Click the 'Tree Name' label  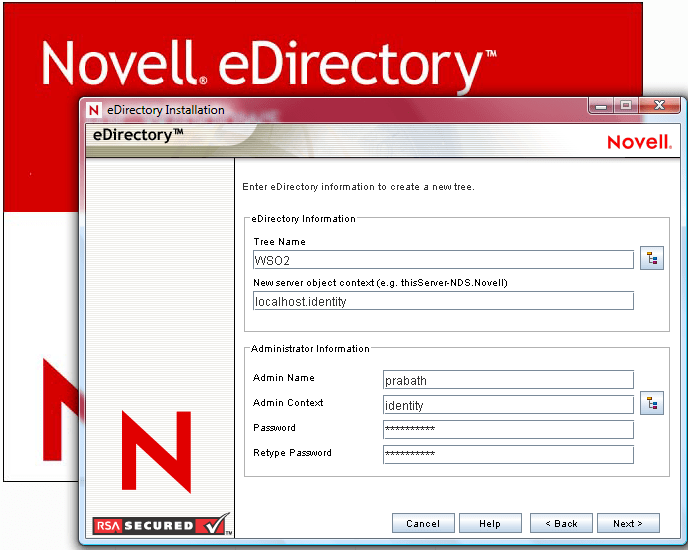[x=280, y=241]
